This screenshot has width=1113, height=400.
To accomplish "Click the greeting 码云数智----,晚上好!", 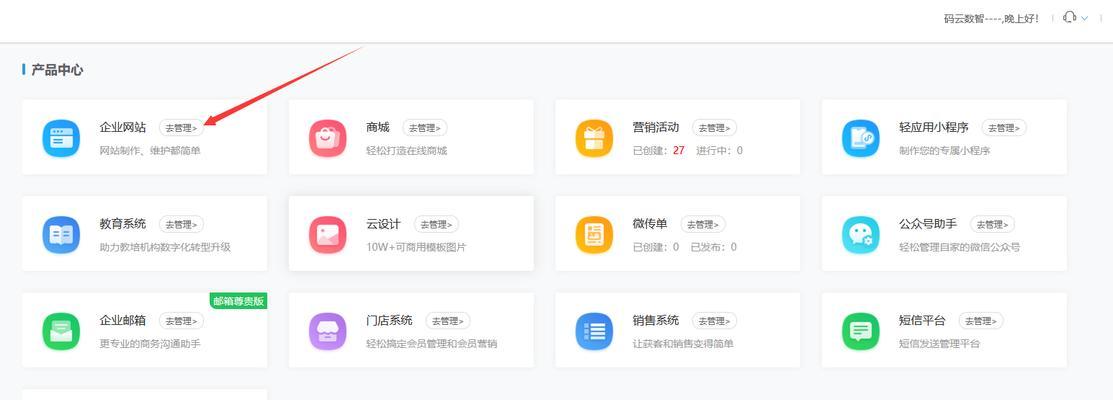I will tap(992, 18).
